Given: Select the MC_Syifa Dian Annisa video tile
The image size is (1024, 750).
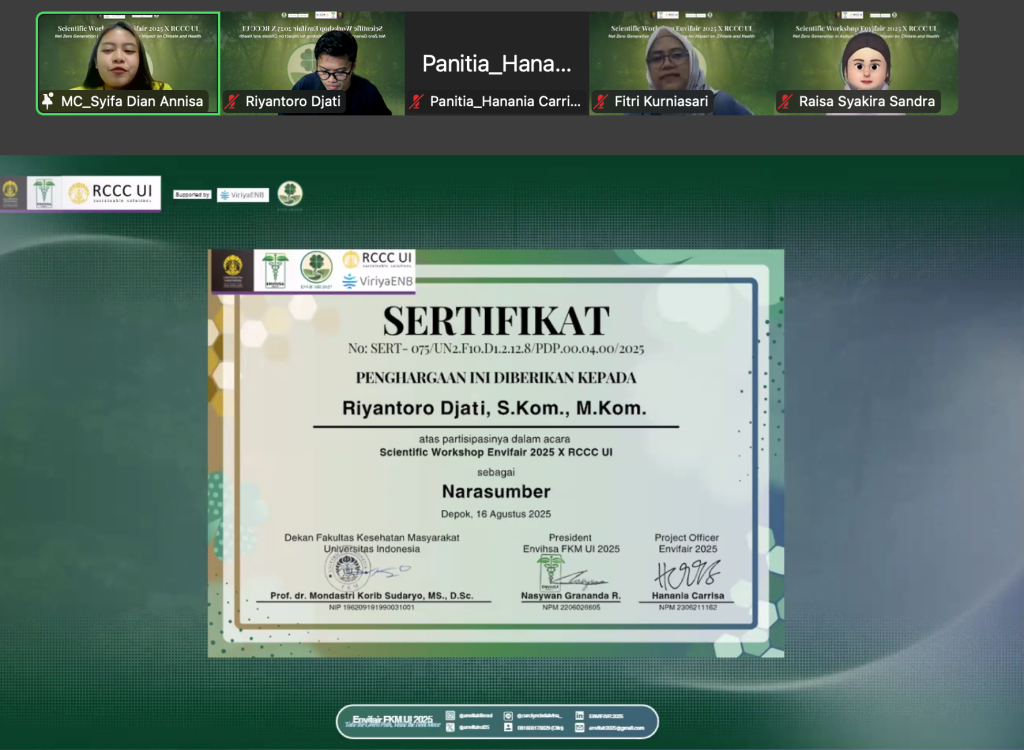Looking at the screenshot, I should tap(128, 63).
